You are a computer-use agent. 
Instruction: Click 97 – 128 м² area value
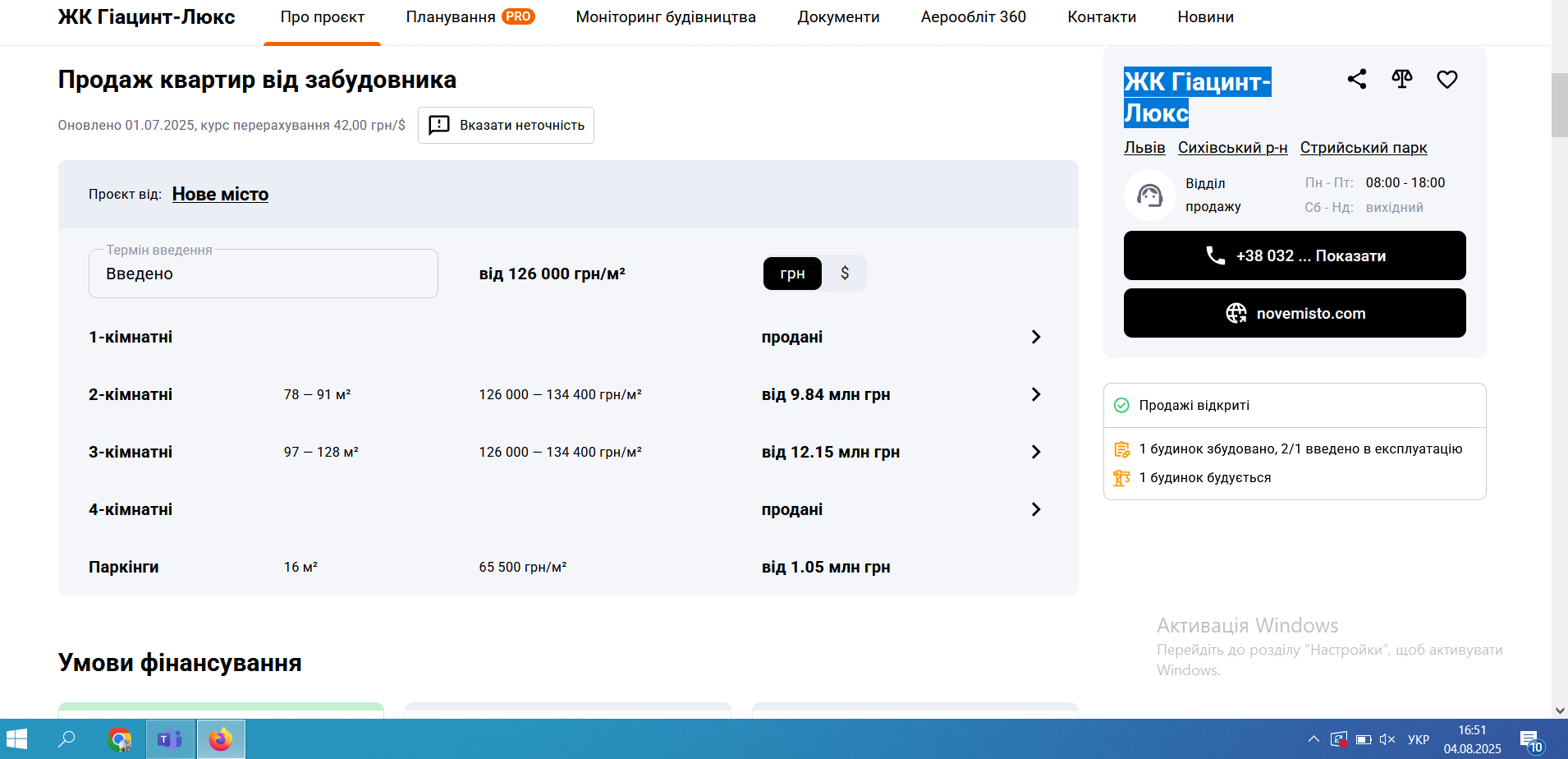[x=321, y=452]
